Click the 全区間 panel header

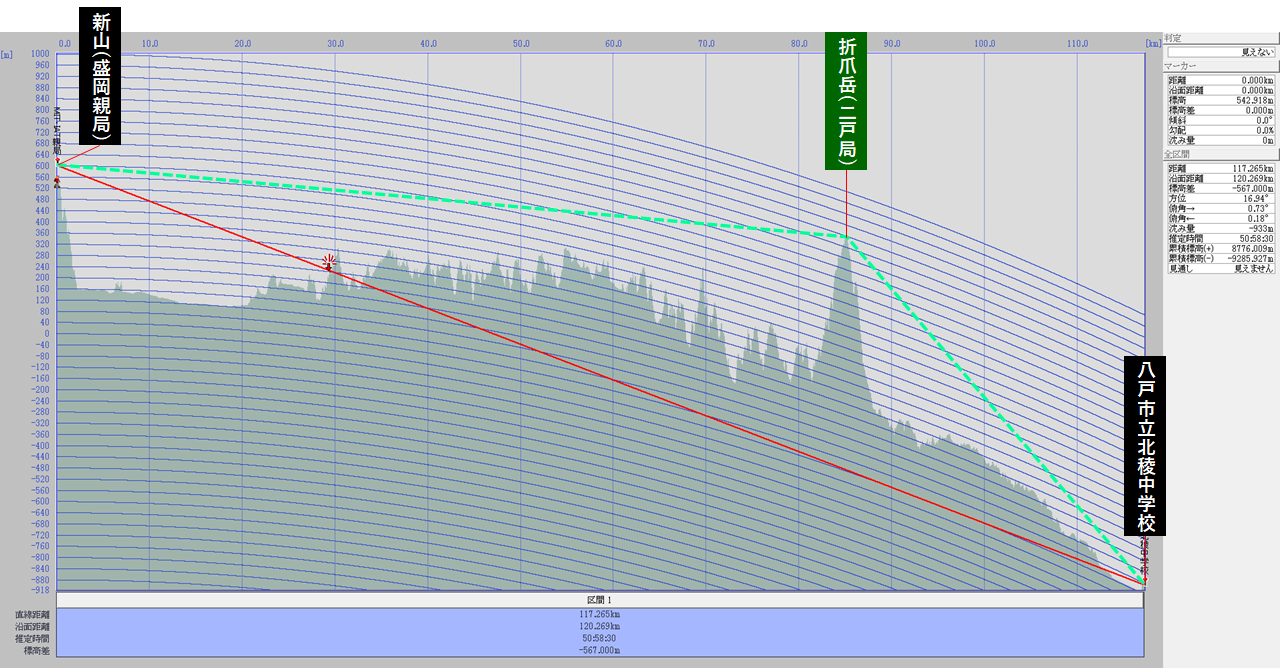[1221, 155]
